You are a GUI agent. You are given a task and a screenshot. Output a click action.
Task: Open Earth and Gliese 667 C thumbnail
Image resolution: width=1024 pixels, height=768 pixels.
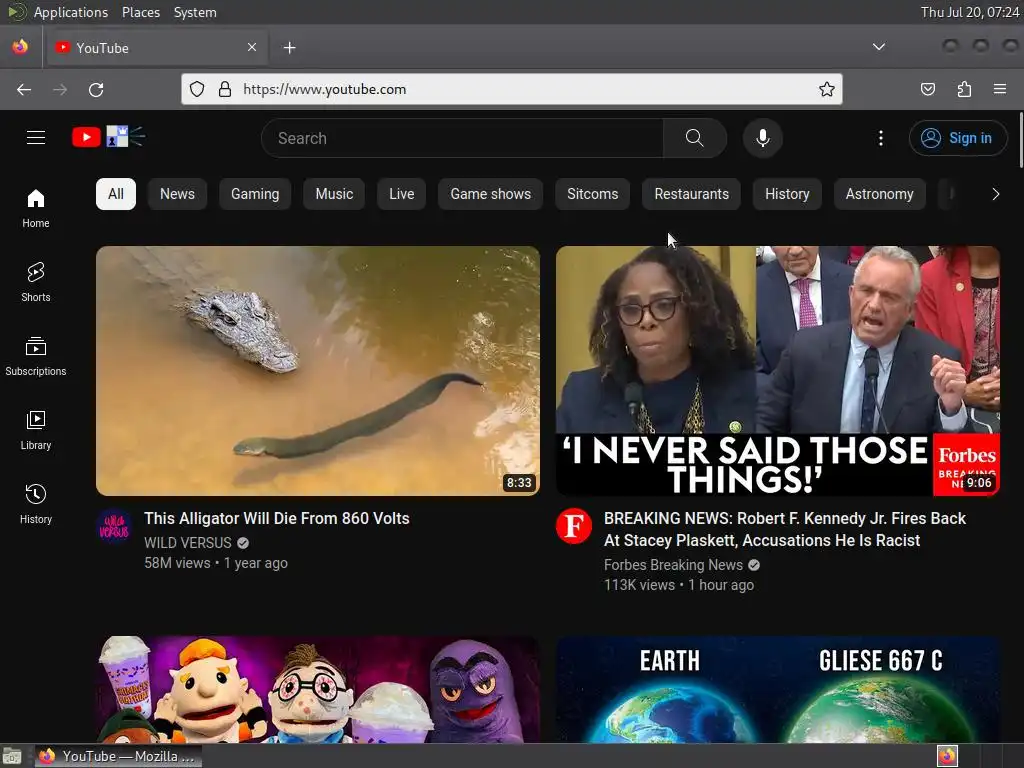[x=778, y=690]
